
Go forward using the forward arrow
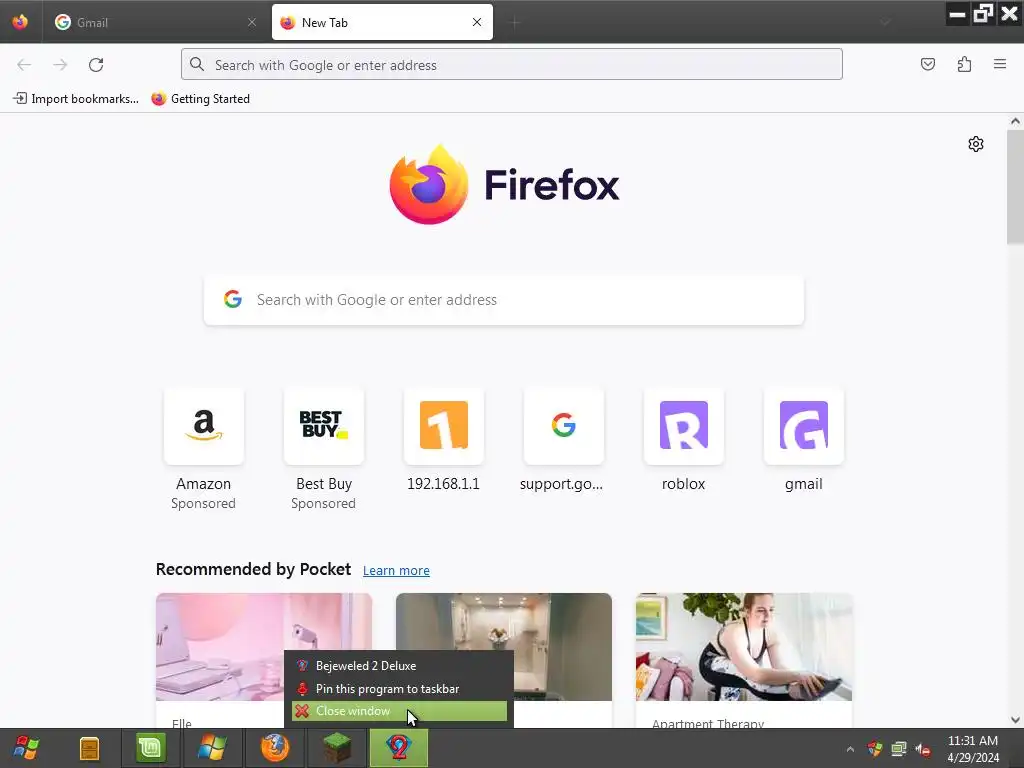(60, 65)
